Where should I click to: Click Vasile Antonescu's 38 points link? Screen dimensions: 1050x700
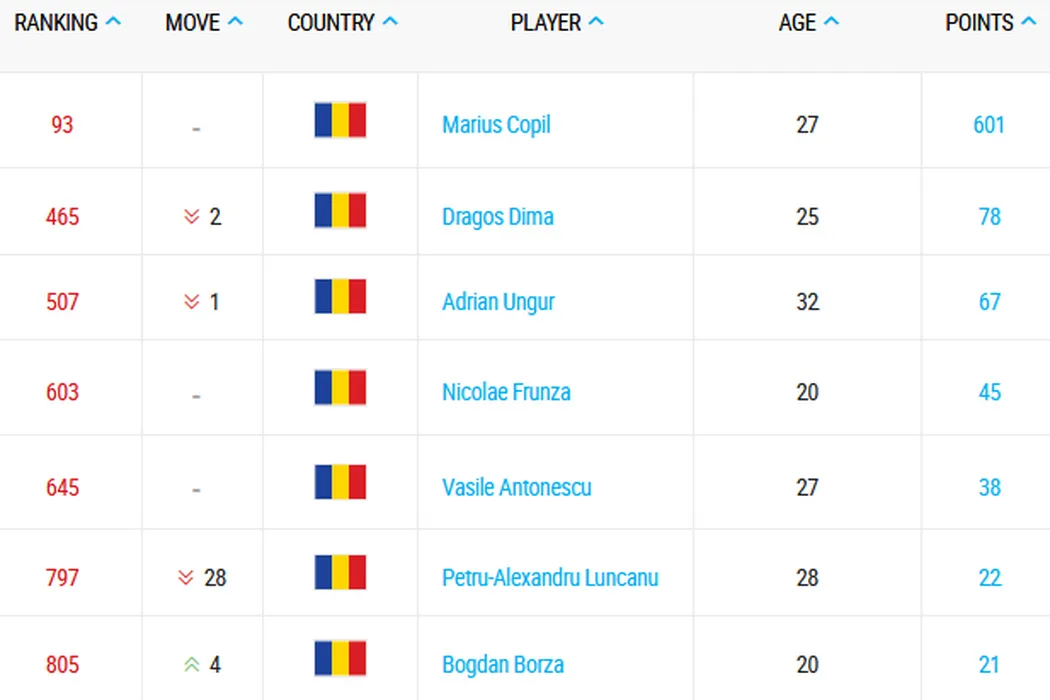point(989,487)
